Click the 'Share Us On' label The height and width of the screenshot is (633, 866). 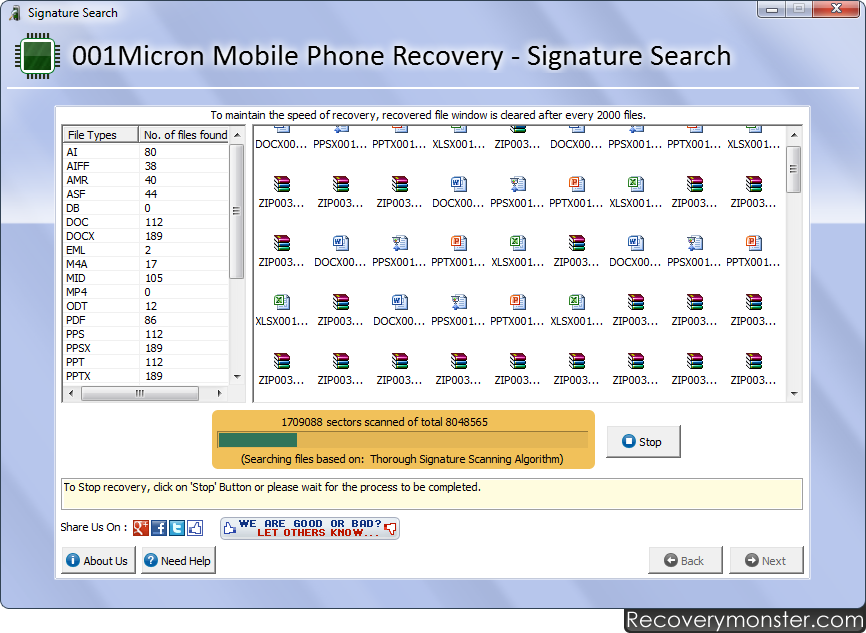point(94,527)
